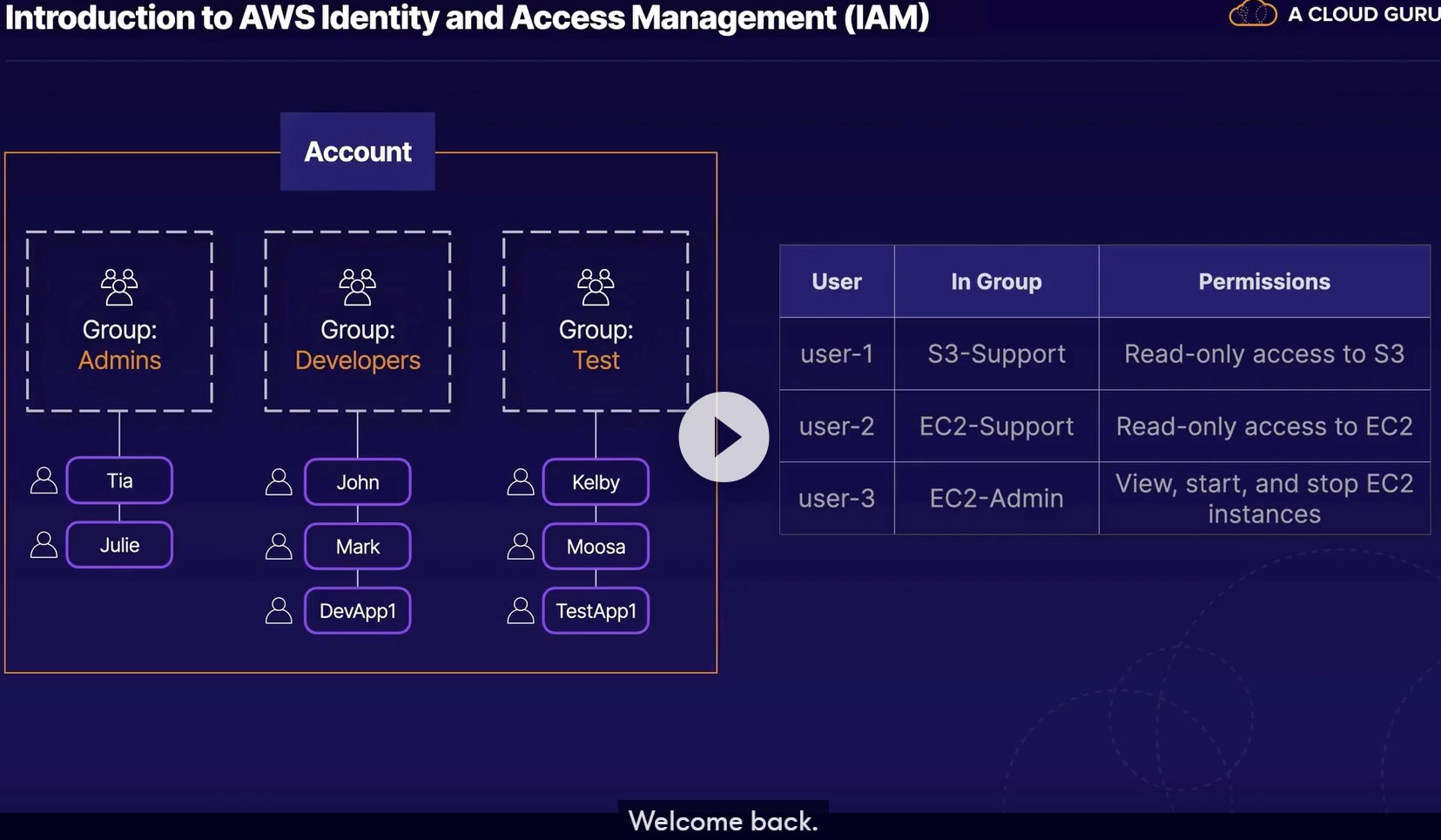1441x840 pixels.
Task: Click the user-3 table cell
Action: [x=837, y=498]
